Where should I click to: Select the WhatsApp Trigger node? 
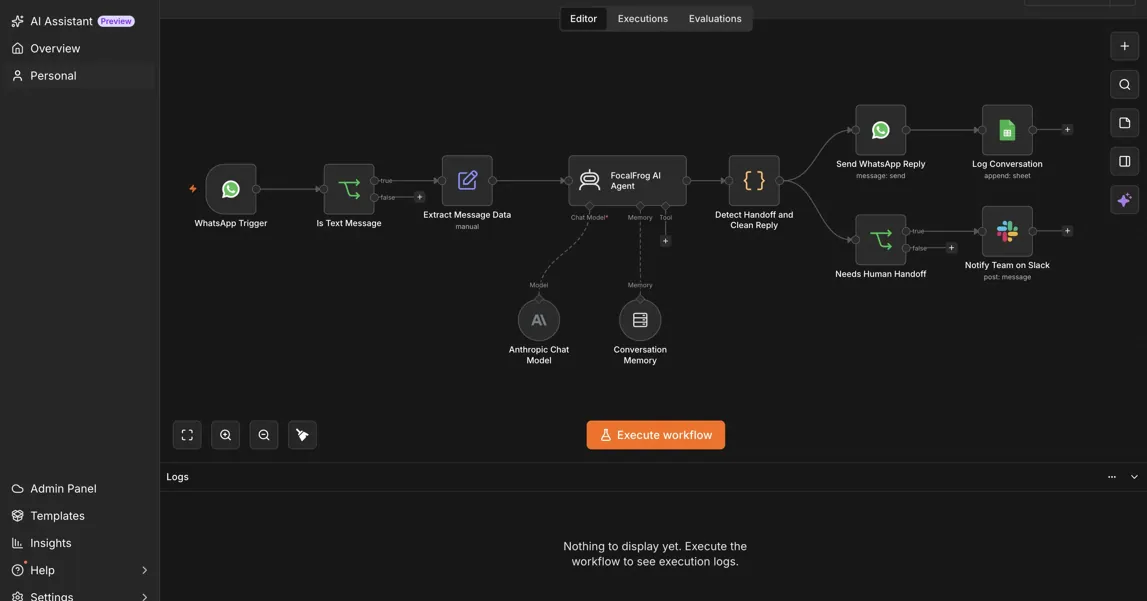coord(230,189)
